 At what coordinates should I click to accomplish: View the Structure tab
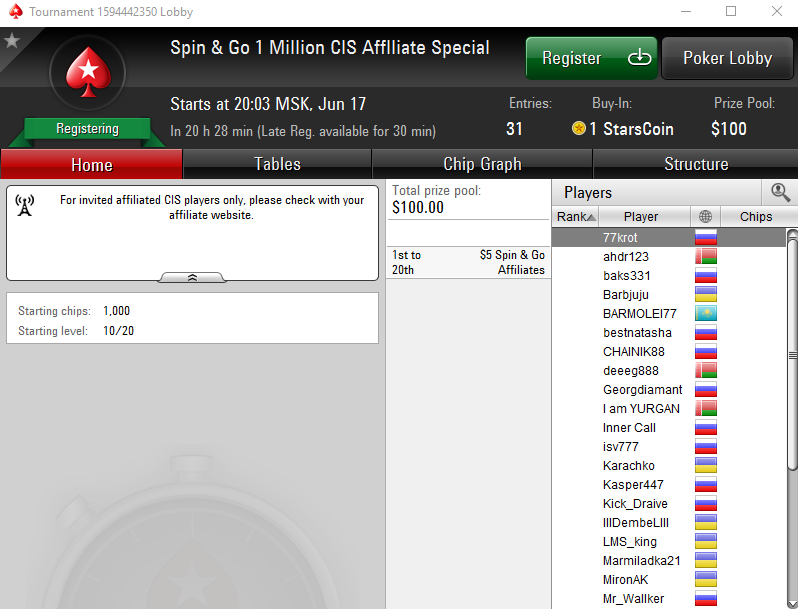pyautogui.click(x=696, y=164)
